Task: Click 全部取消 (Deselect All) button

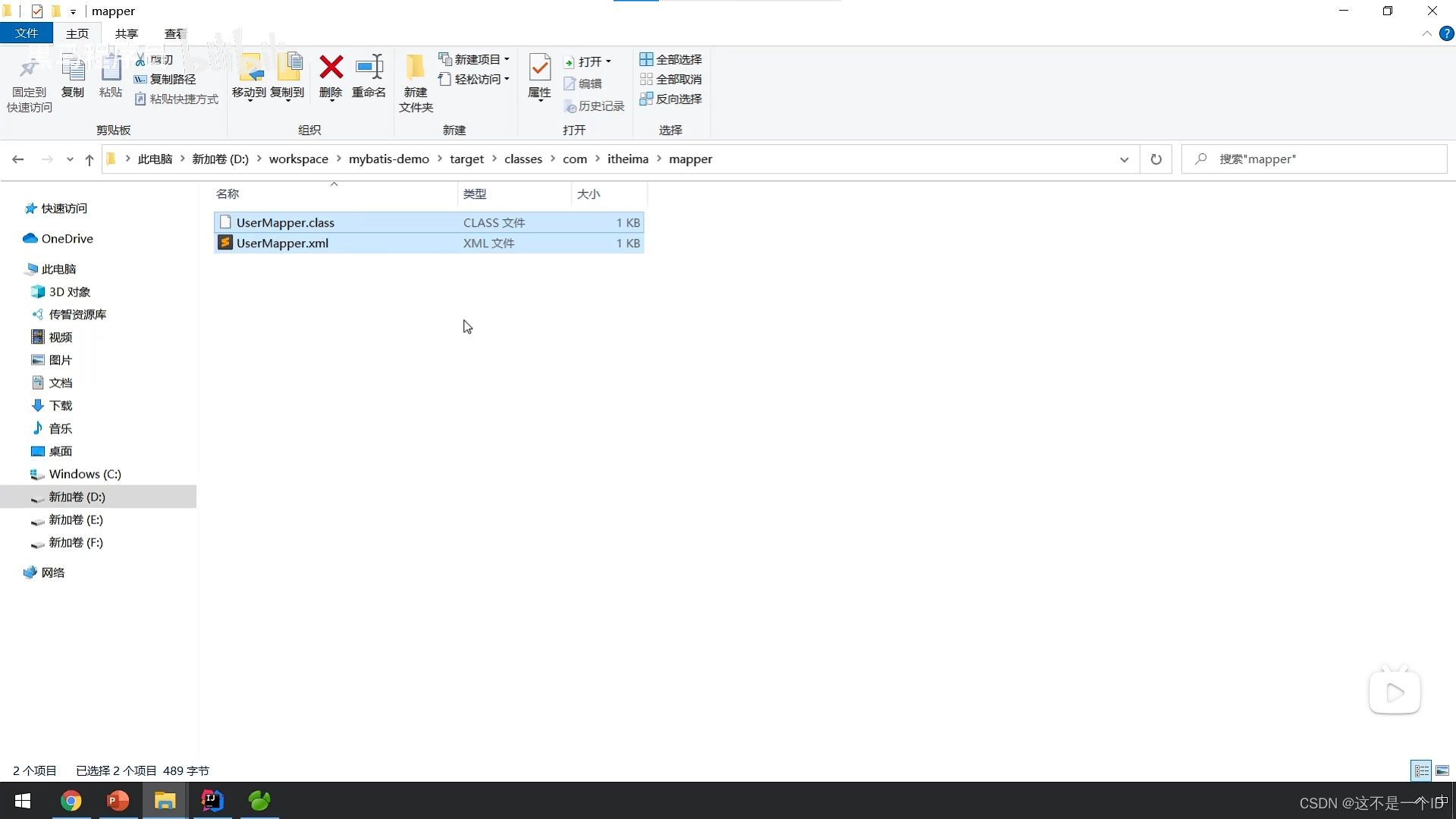Action: pyautogui.click(x=672, y=79)
